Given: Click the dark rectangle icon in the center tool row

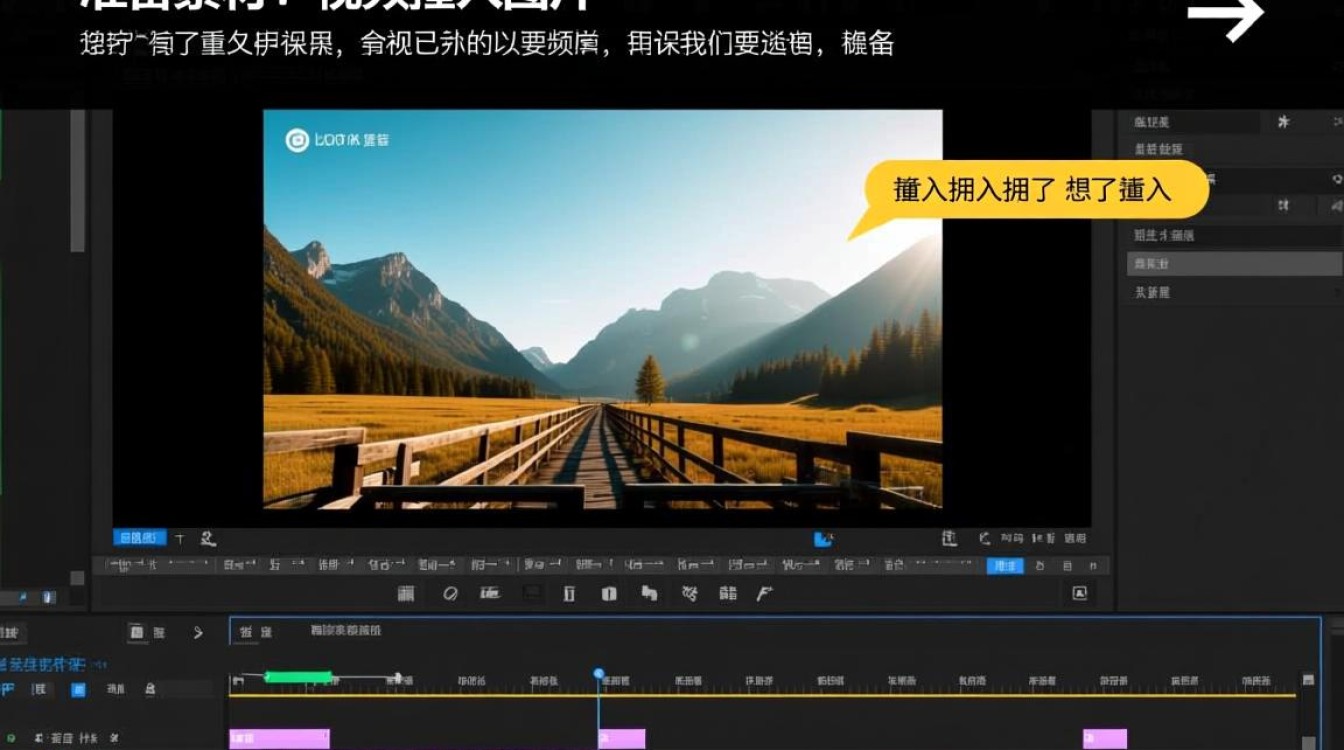Looking at the screenshot, I should tap(532, 593).
